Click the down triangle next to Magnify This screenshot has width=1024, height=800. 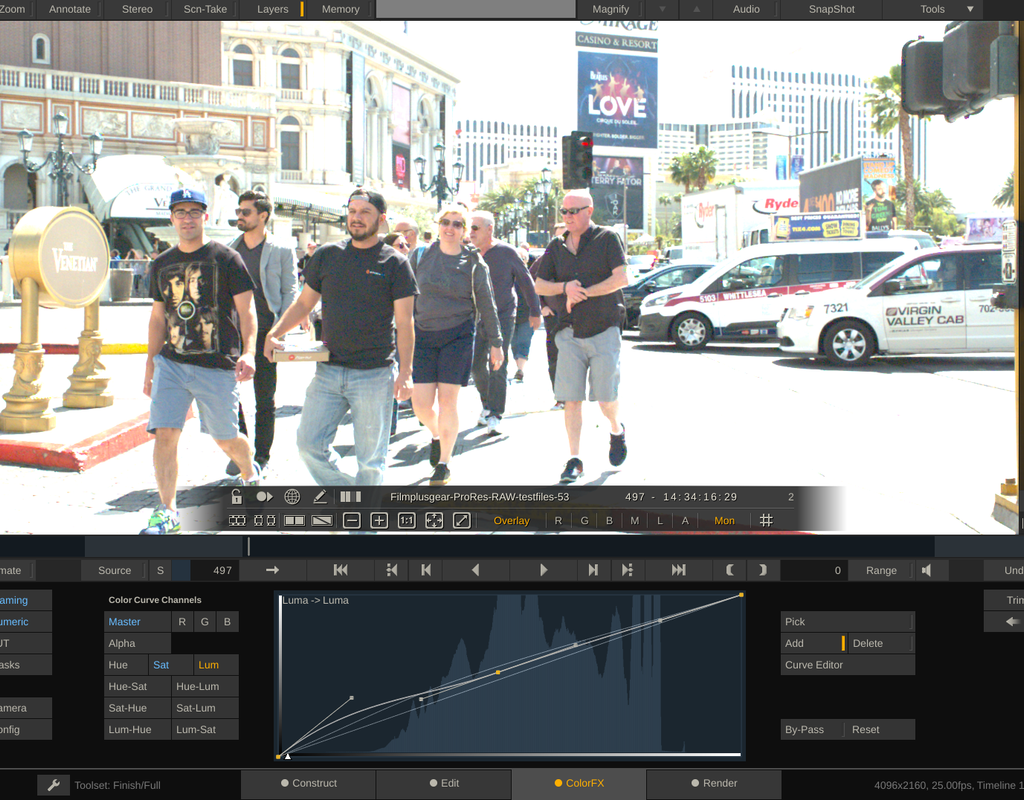[x=662, y=9]
